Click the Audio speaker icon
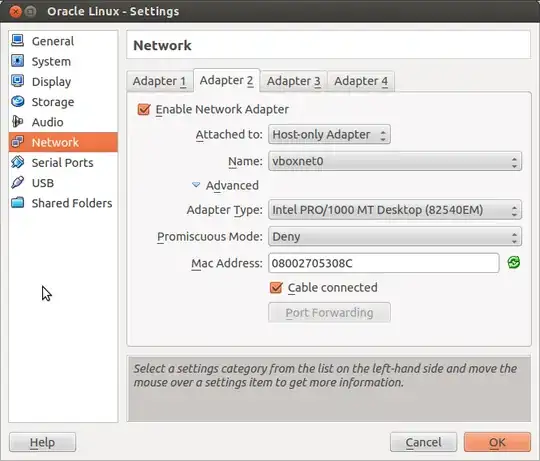540x461 pixels. click(x=18, y=122)
